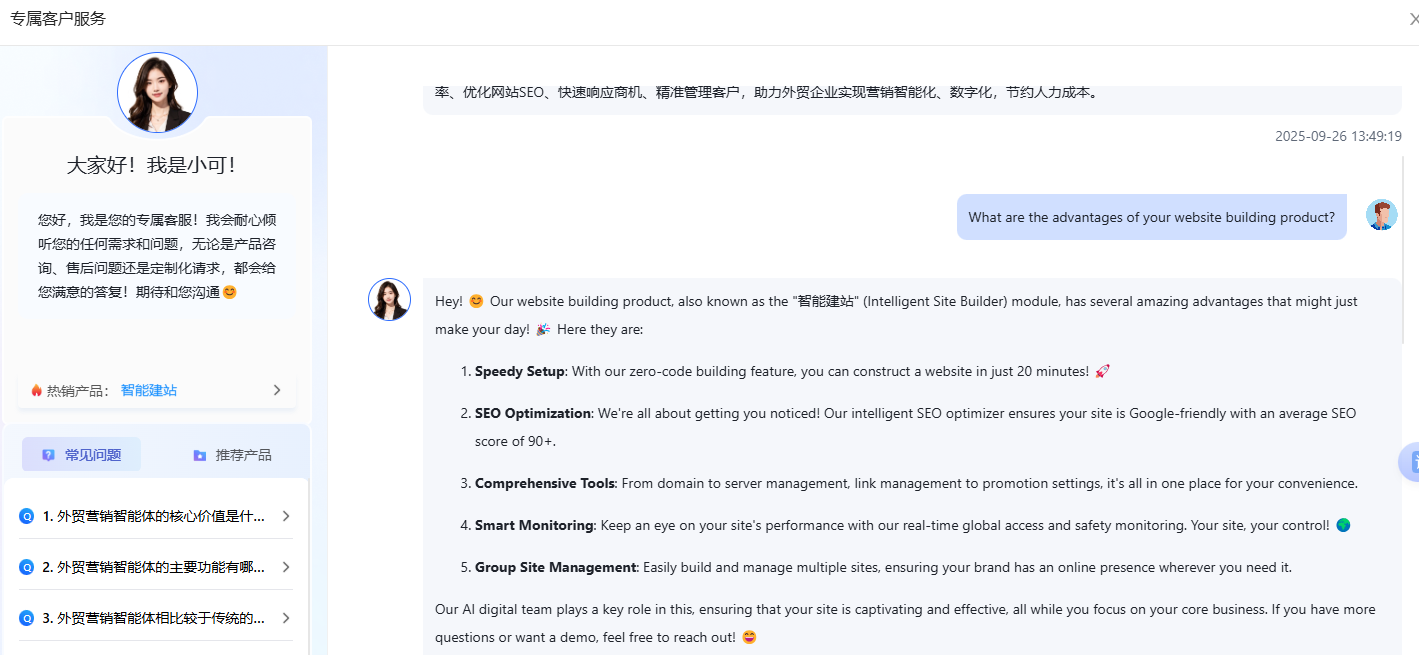Close the 专属客户服务 chat window
This screenshot has width=1419, height=655.
pyautogui.click(x=1413, y=19)
